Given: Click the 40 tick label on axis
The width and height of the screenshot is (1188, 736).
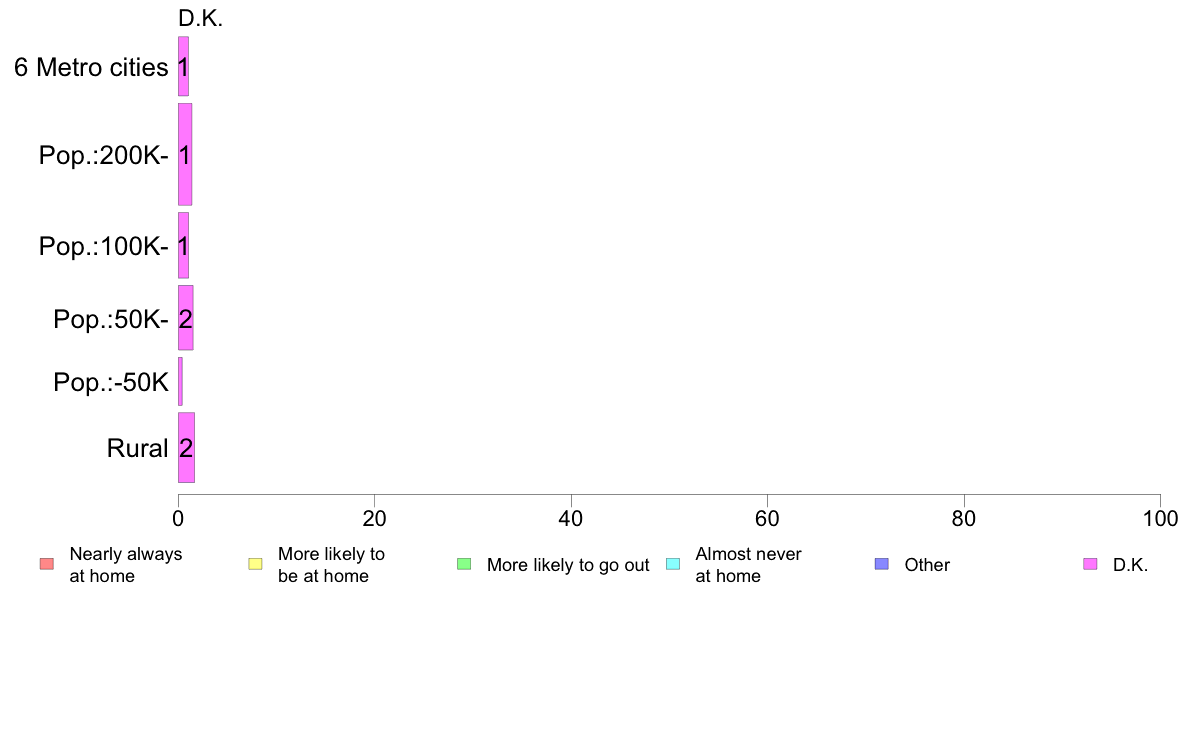Looking at the screenshot, I should pyautogui.click(x=571, y=518).
